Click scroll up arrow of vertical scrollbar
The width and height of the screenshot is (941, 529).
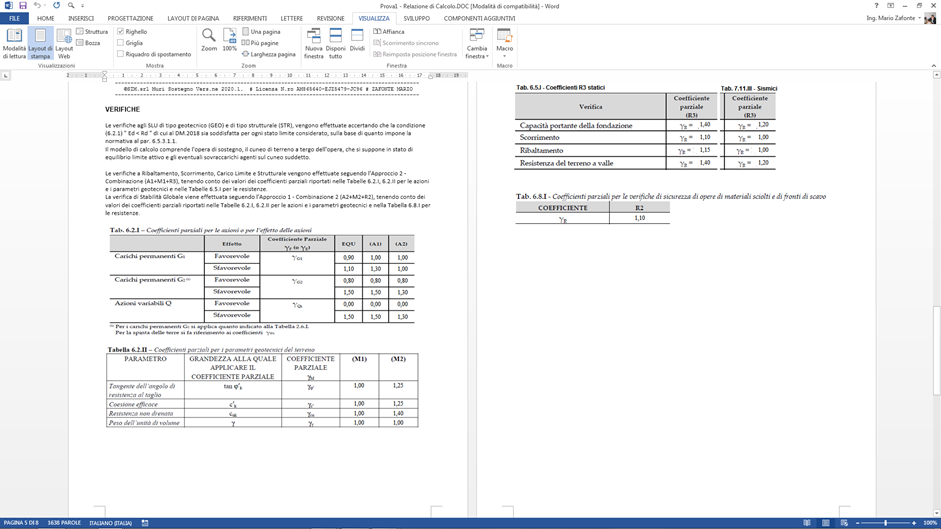coord(936,75)
